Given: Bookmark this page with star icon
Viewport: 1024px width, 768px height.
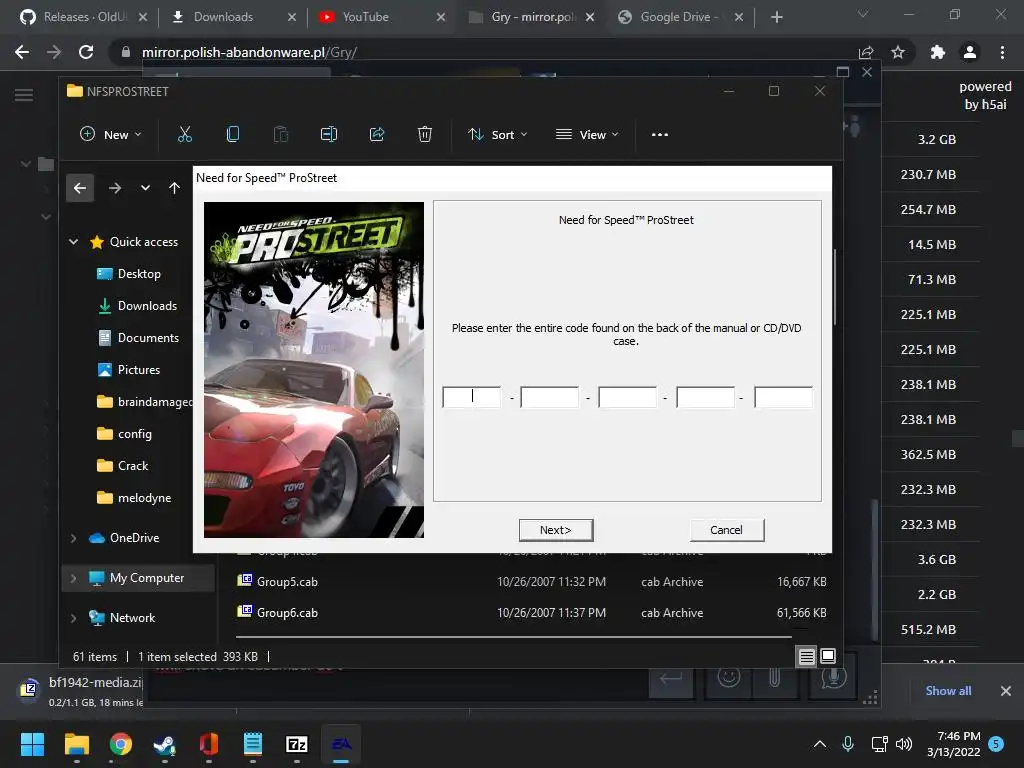Looking at the screenshot, I should 898,52.
